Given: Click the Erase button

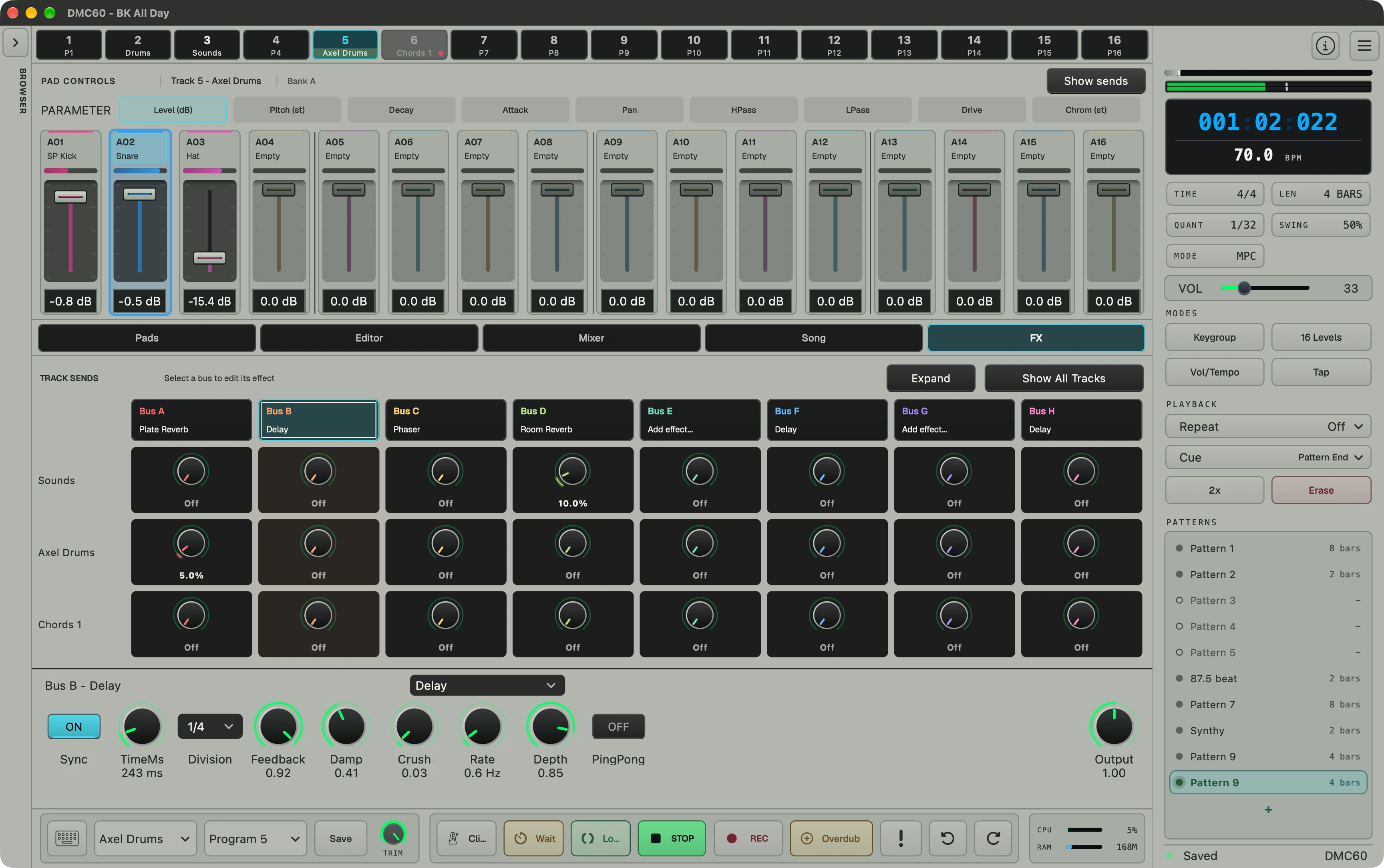Looking at the screenshot, I should tap(1321, 490).
